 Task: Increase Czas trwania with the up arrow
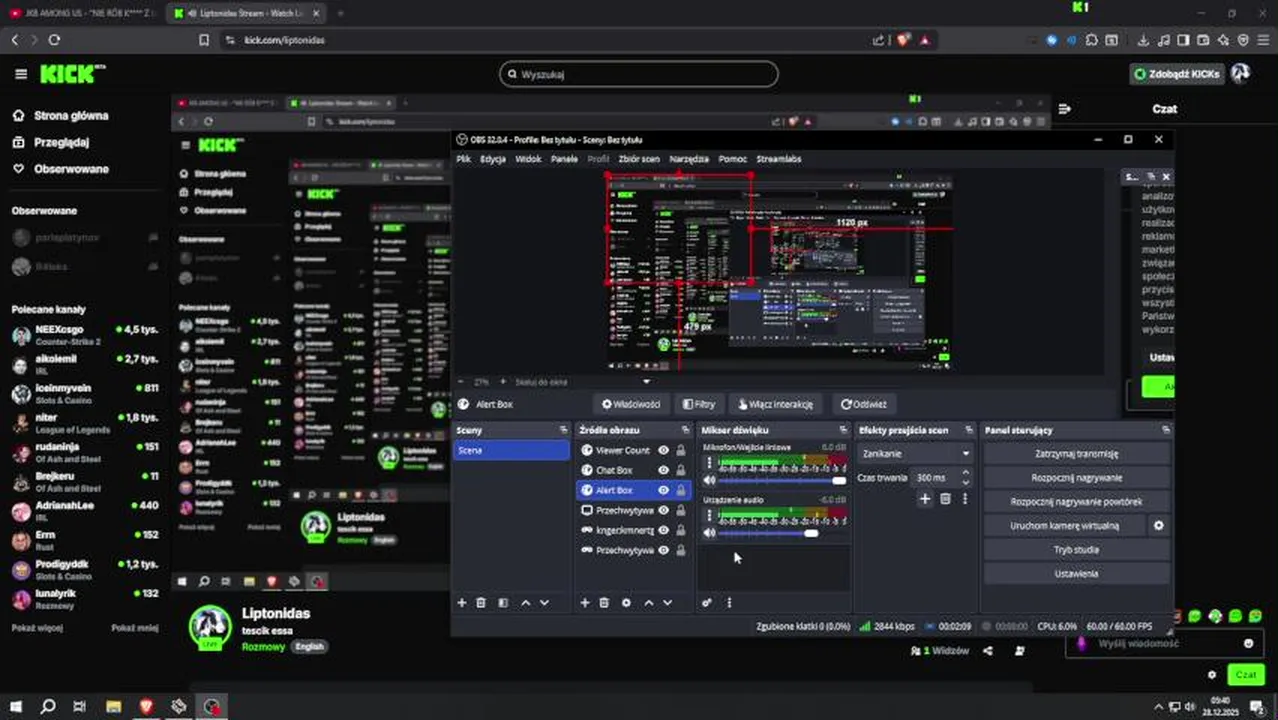pos(965,474)
